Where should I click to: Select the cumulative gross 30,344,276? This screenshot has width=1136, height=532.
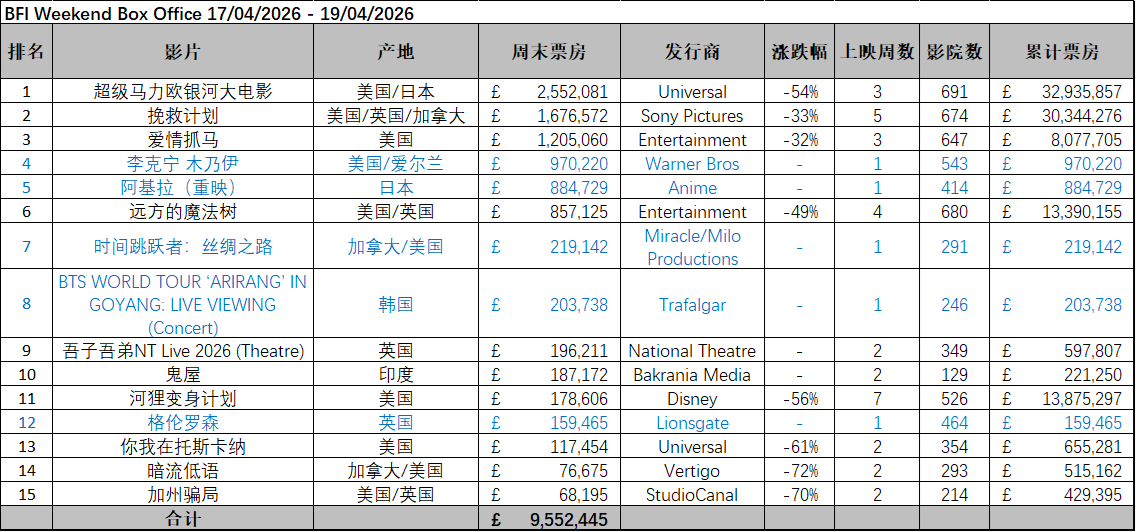tap(1062, 116)
